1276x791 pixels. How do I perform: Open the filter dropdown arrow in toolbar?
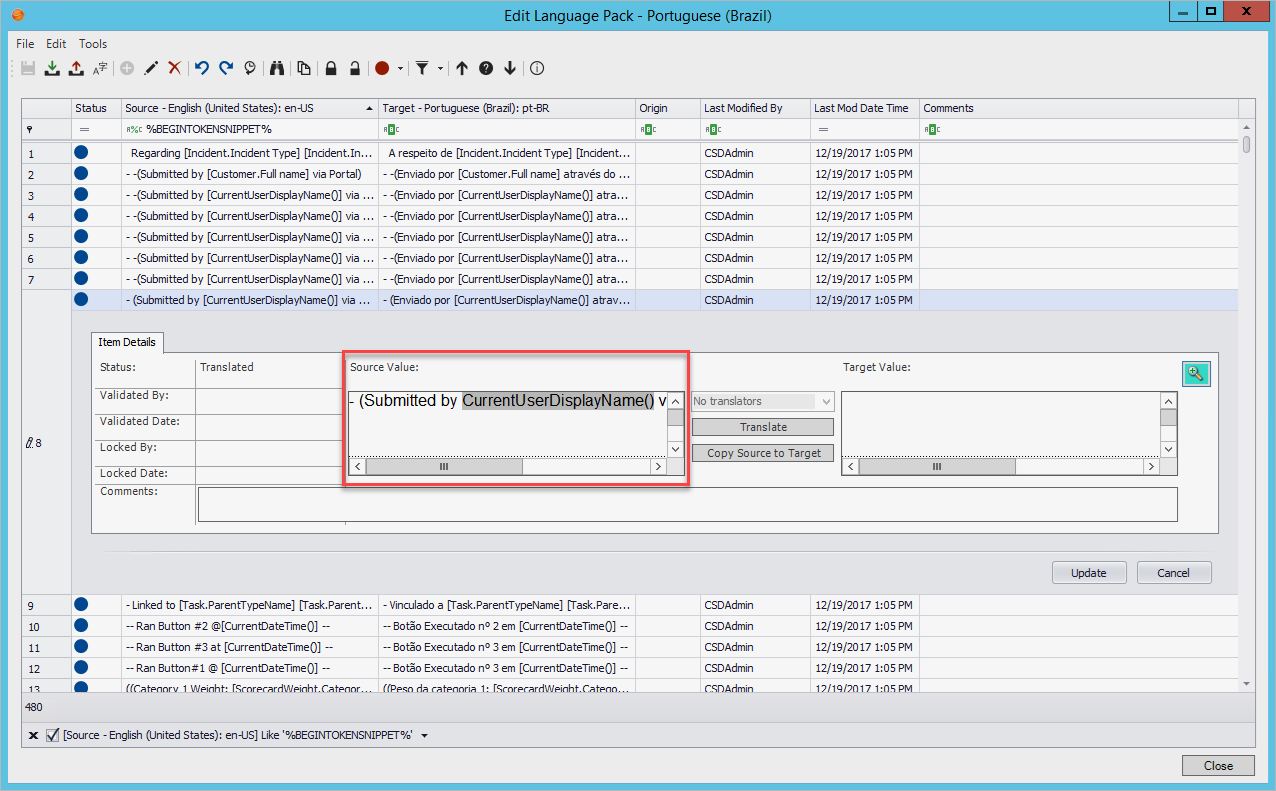tap(440, 69)
